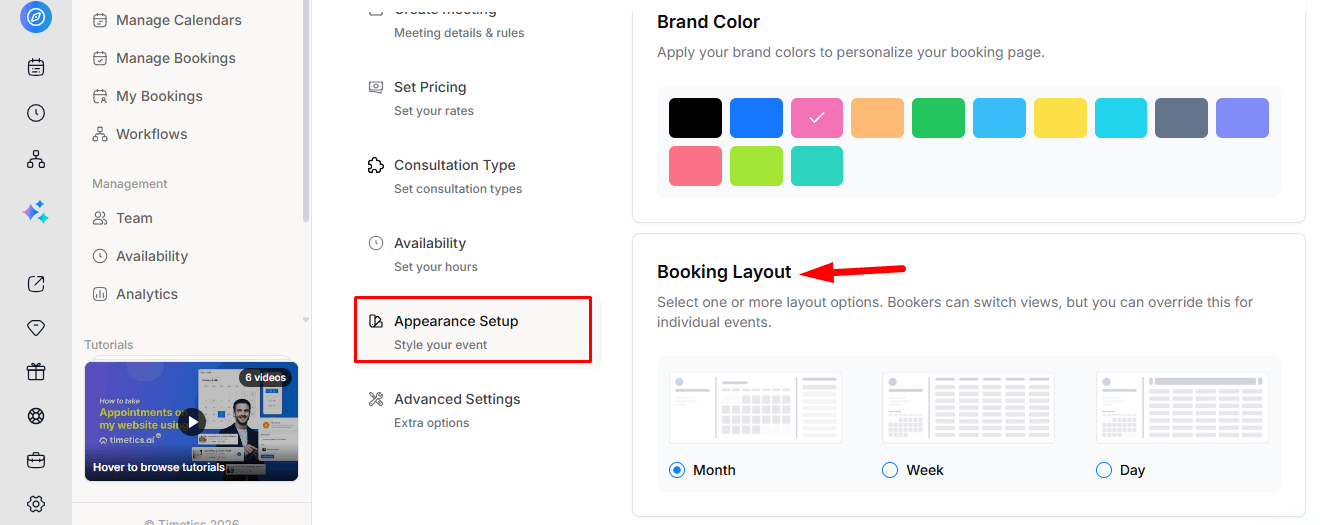1320x525 pixels.
Task: Click the diamond icon in left rail
Action: (x=36, y=328)
